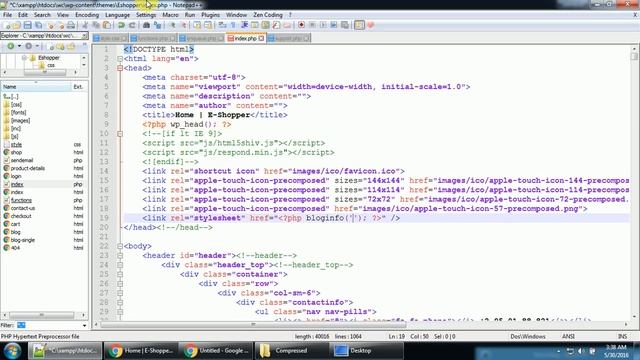Open the Zen Coding menu
Screen dimensions: 640x360
tap(268, 15)
